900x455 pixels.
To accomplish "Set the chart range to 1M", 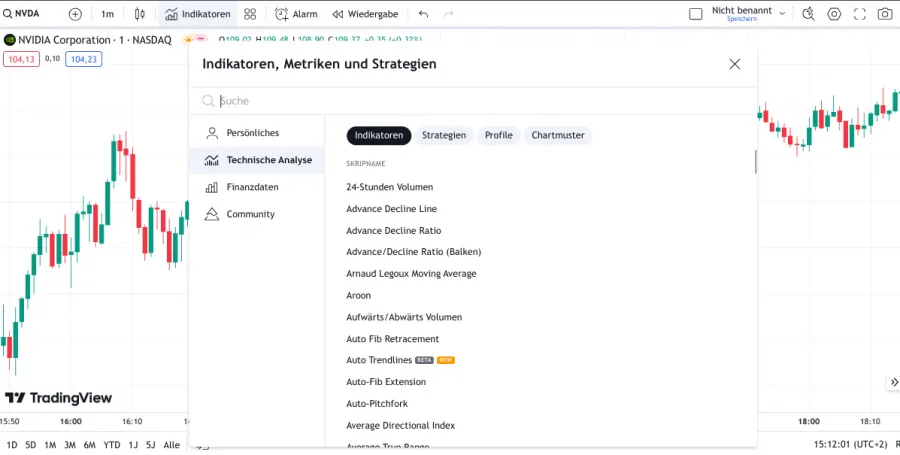I will tap(50, 445).
